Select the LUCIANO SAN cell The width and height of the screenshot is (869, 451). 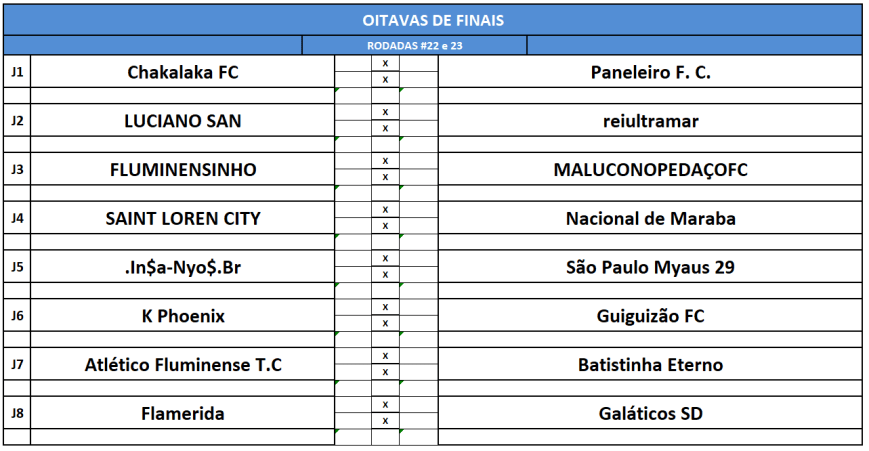pyautogui.click(x=183, y=121)
